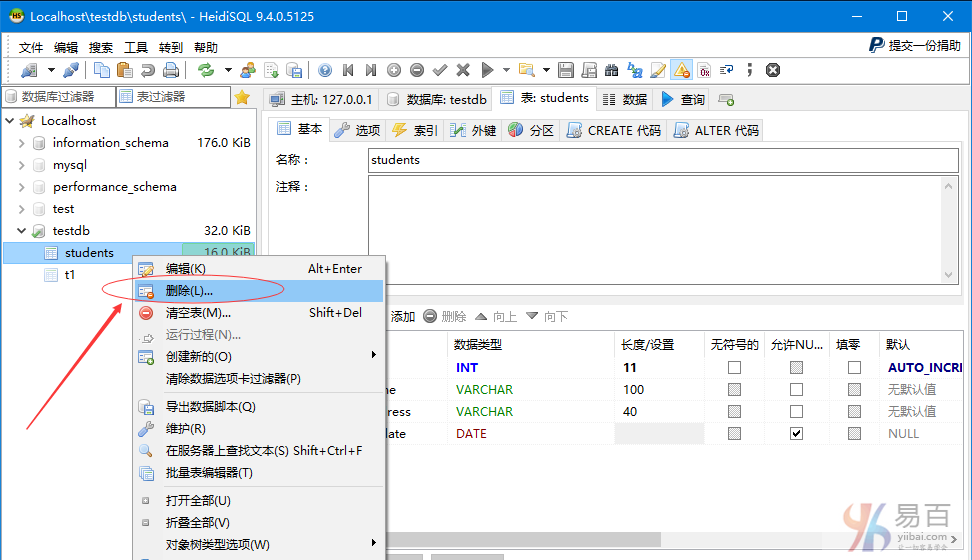
Task: Click the 名称 name input field
Action: [662, 160]
